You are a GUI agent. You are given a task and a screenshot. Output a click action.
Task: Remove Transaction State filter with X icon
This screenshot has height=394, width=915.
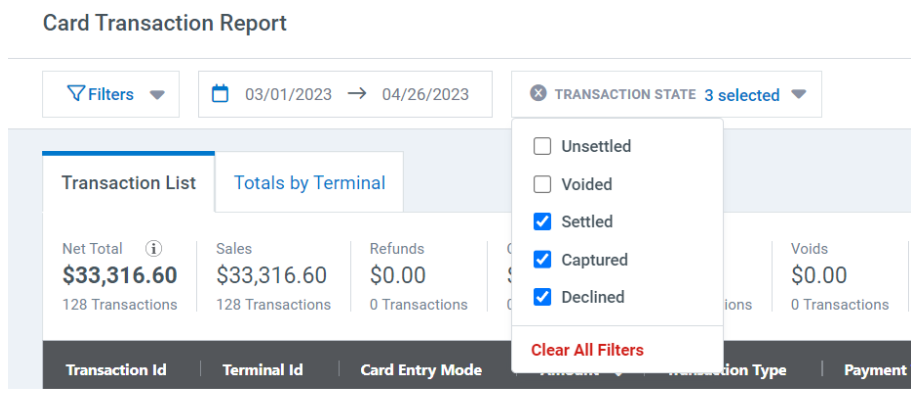pos(538,93)
